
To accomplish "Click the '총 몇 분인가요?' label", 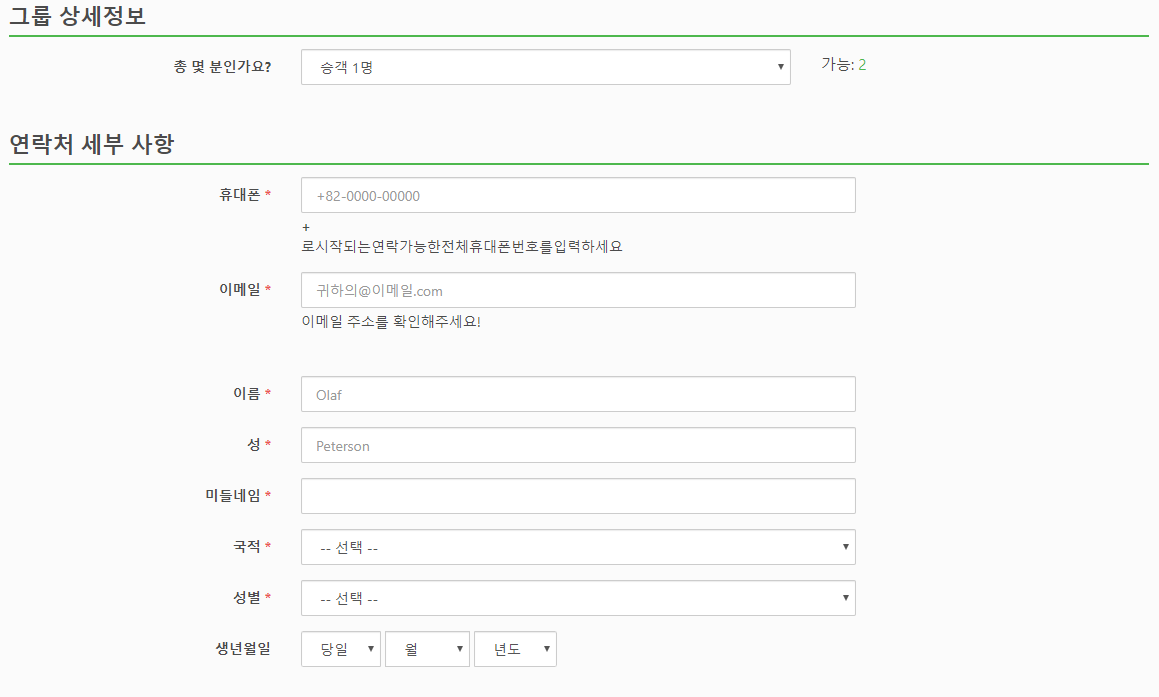I will [222, 67].
